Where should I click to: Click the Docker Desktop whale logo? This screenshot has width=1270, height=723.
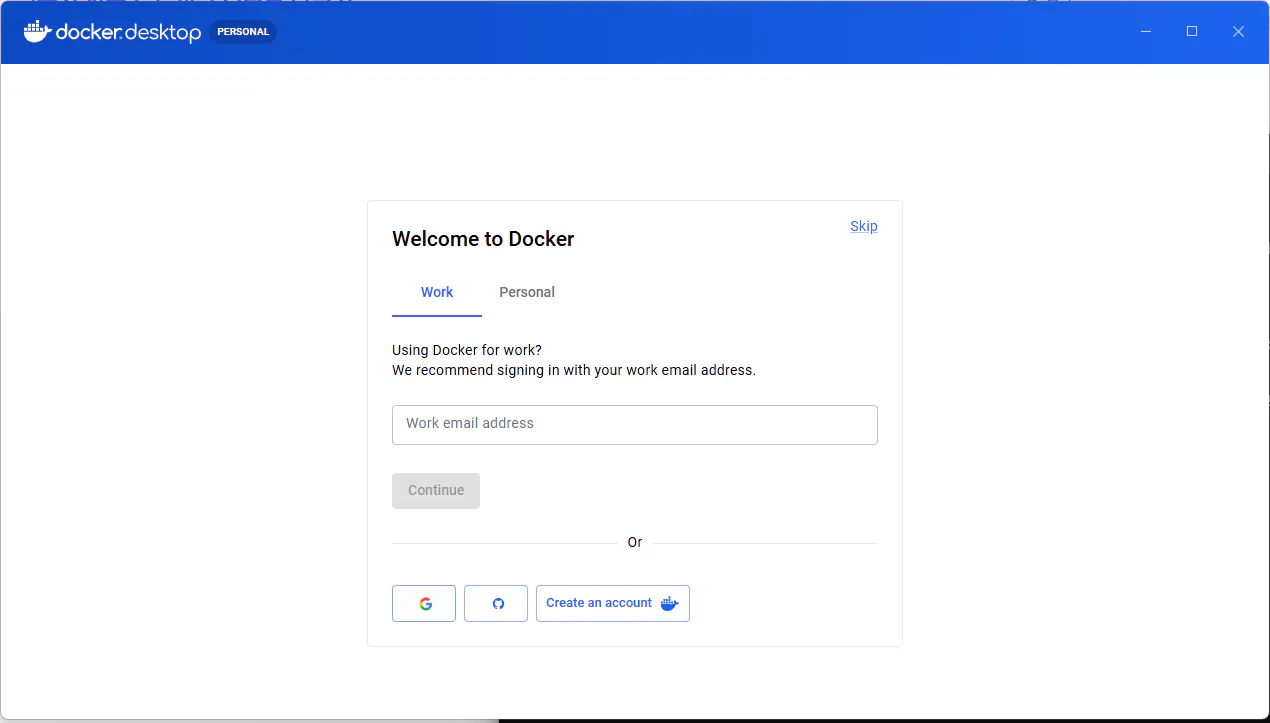tap(37, 32)
